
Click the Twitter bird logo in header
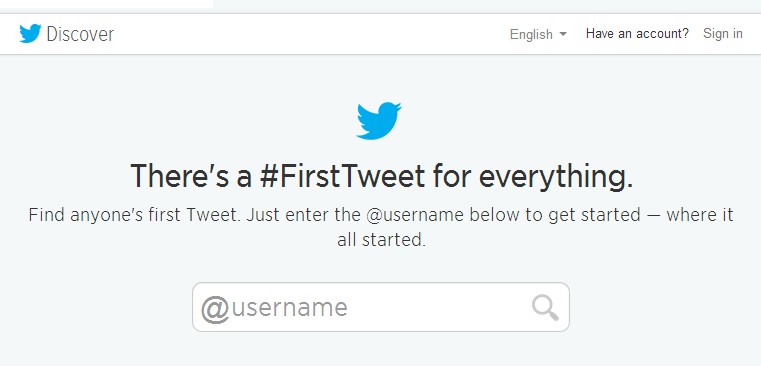pyautogui.click(x=30, y=34)
